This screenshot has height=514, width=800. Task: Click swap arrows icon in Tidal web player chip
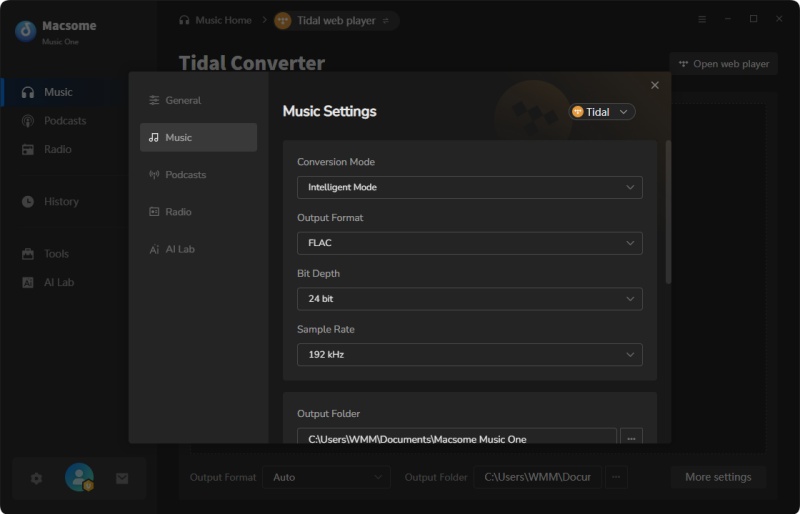386,21
